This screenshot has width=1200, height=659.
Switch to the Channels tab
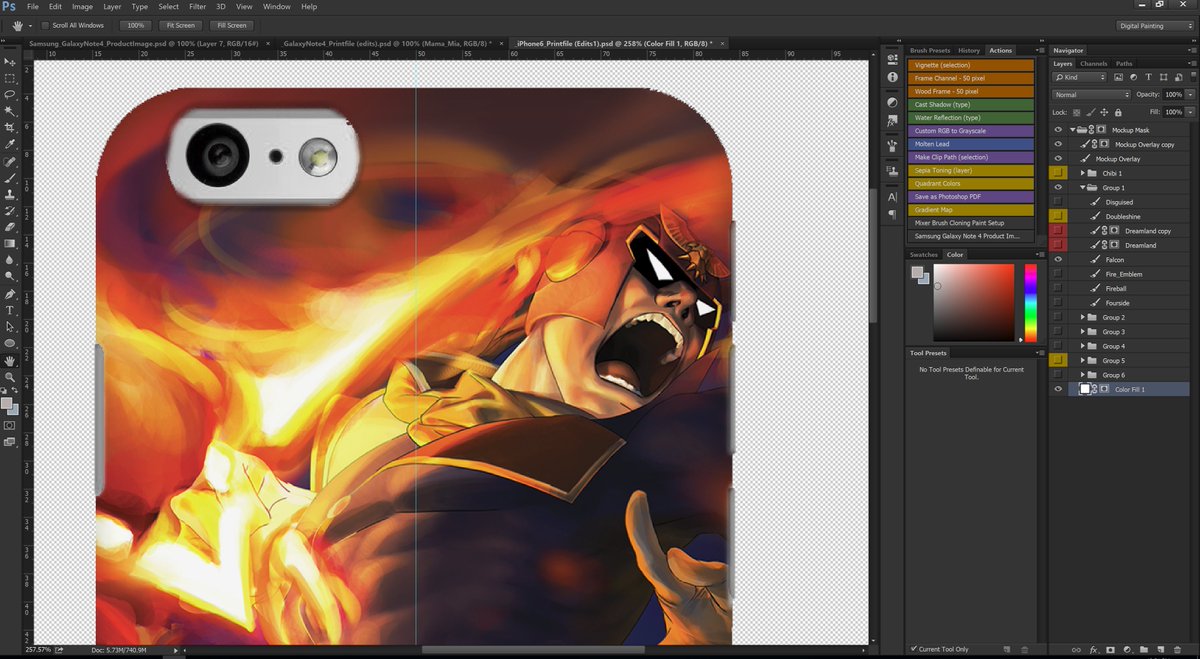tap(1094, 64)
